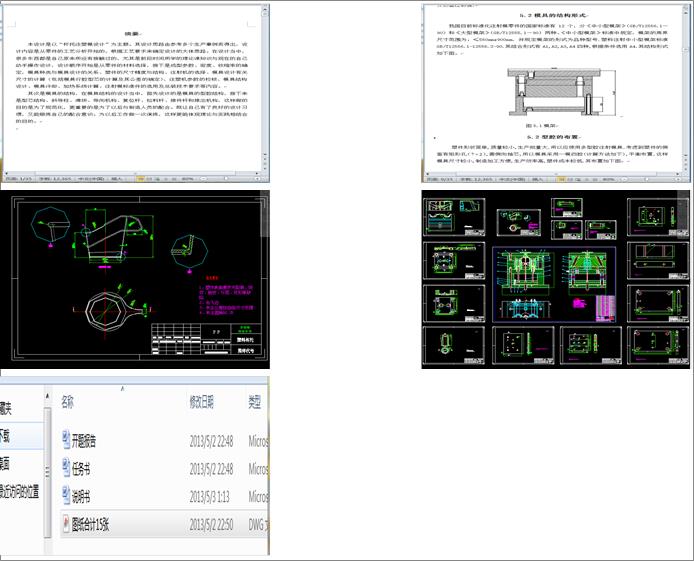
Task: Open the 说明书 Word document
Action: point(81,496)
